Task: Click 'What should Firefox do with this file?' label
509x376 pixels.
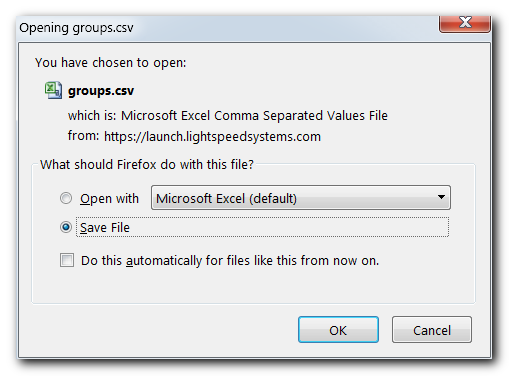Action: [147, 165]
